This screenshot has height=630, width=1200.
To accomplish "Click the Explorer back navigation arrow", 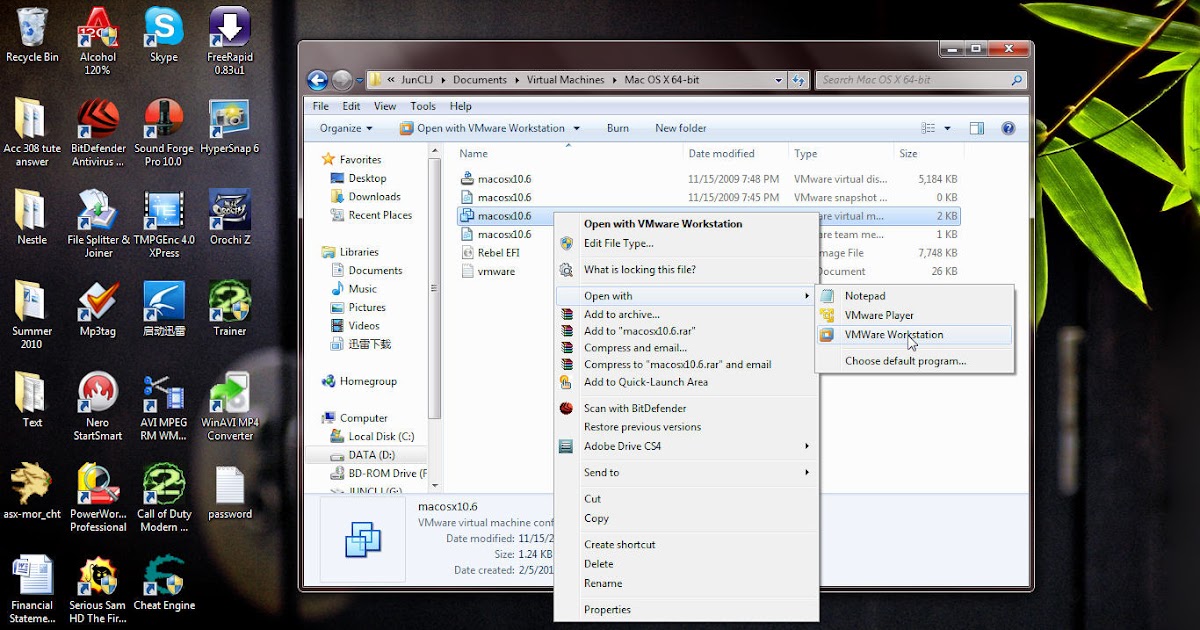I will tap(318, 80).
